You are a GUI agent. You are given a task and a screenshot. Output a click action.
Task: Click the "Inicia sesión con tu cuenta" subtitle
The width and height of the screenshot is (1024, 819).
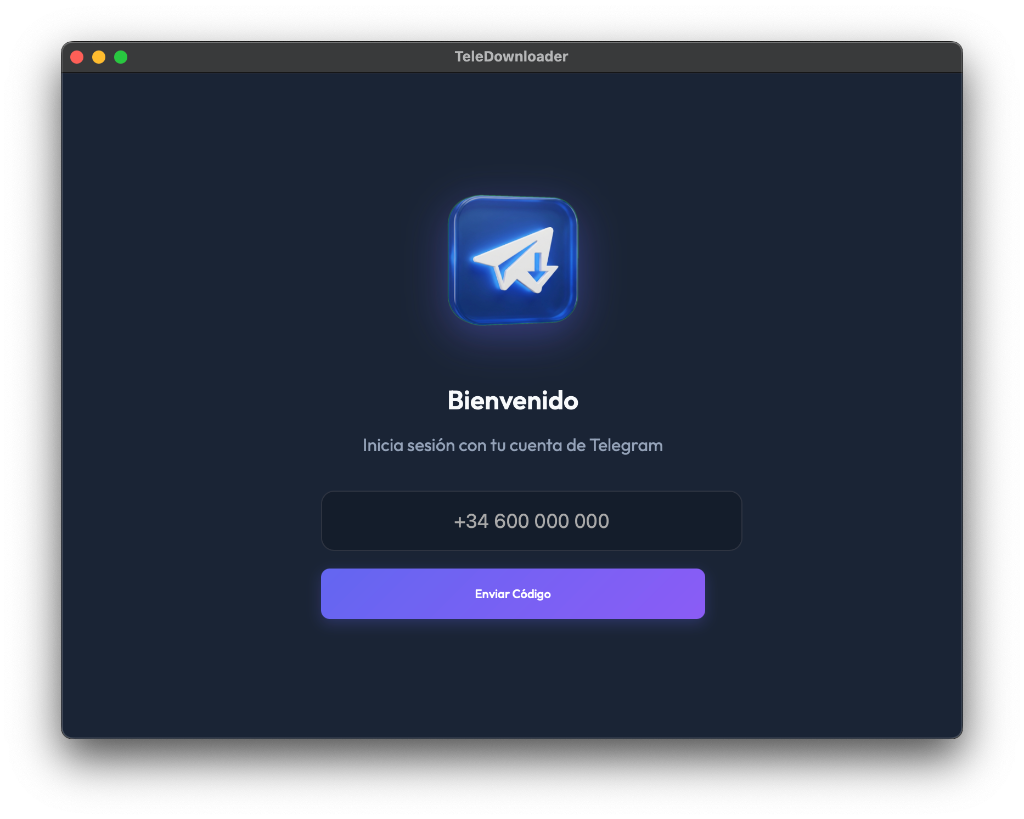click(x=460, y=445)
